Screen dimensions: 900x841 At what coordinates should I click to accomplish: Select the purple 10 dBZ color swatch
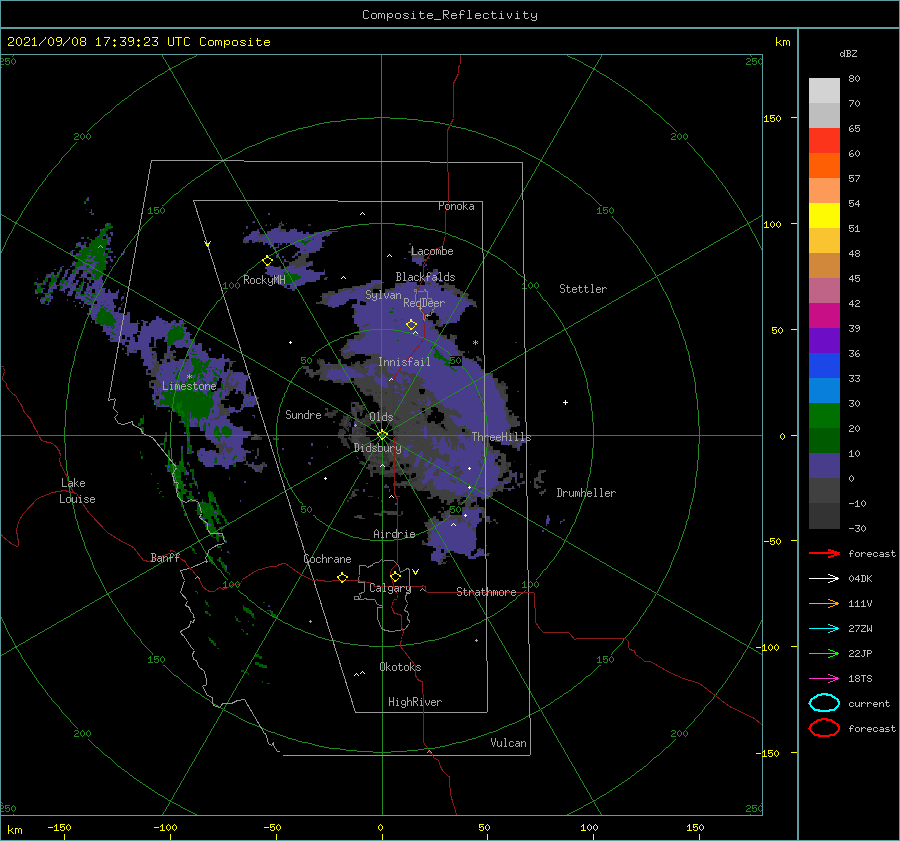point(824,466)
